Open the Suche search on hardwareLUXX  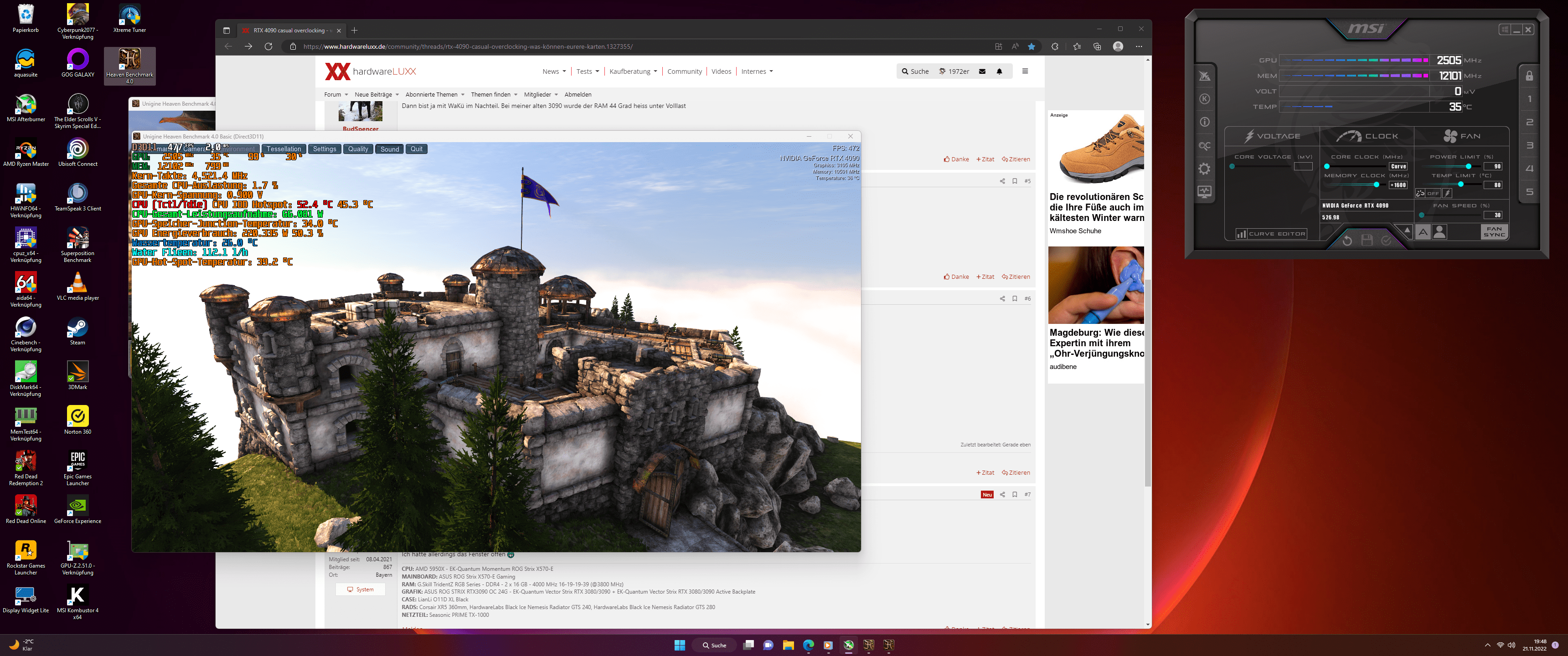915,71
